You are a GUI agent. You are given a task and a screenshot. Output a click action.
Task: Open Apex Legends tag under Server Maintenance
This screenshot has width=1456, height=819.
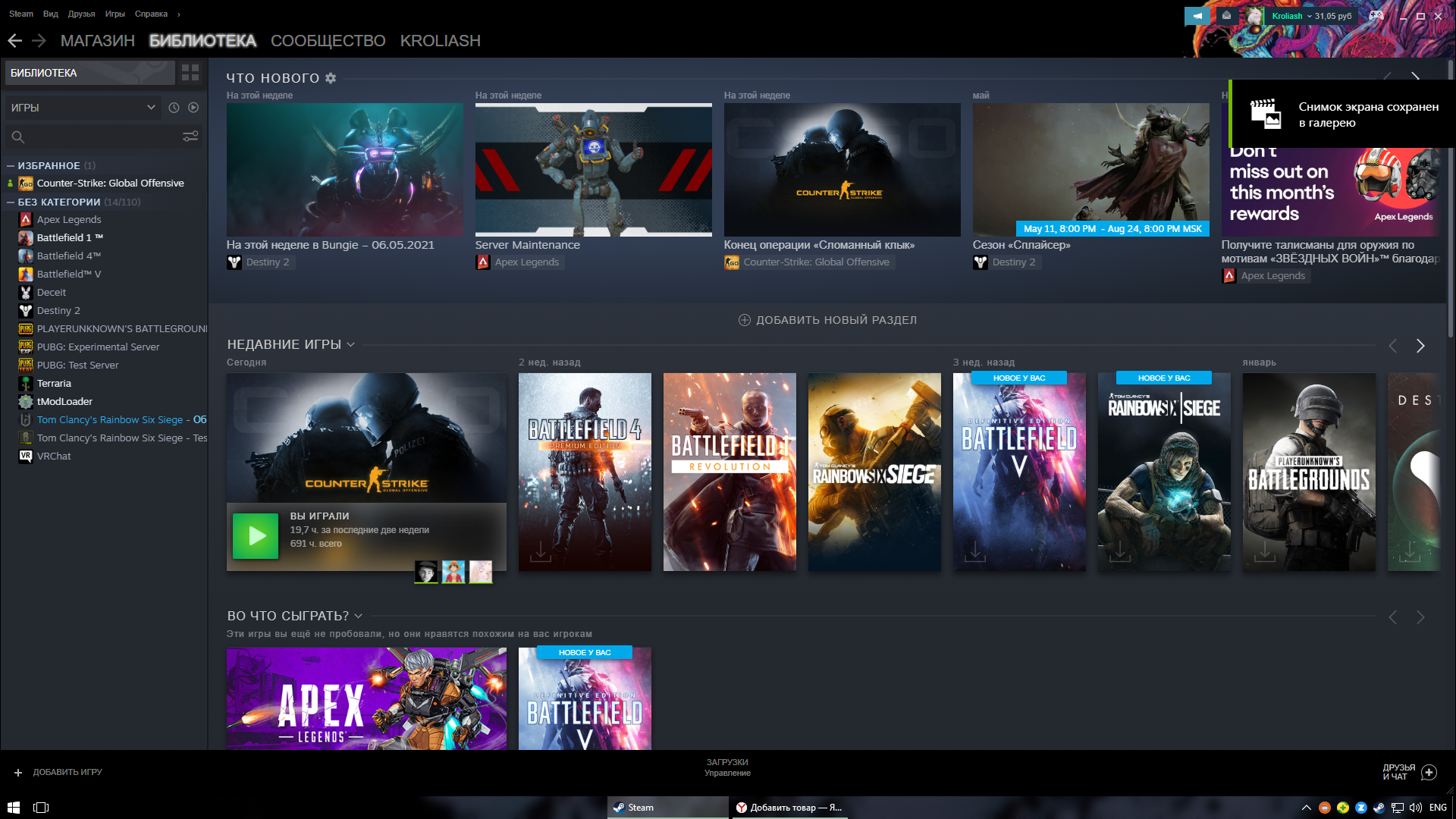pyautogui.click(x=519, y=262)
